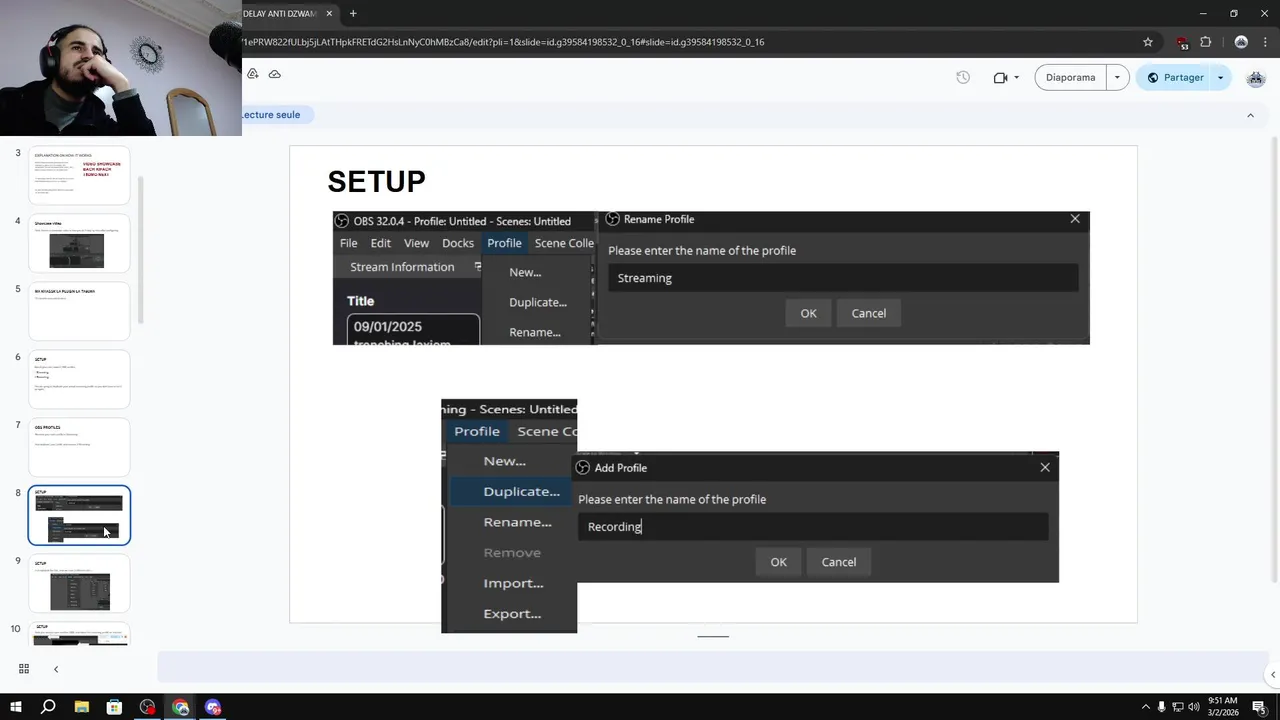Click the microphone tray icon
Screen dimensions: 1280x720
pyautogui.click(x=1161, y=707)
